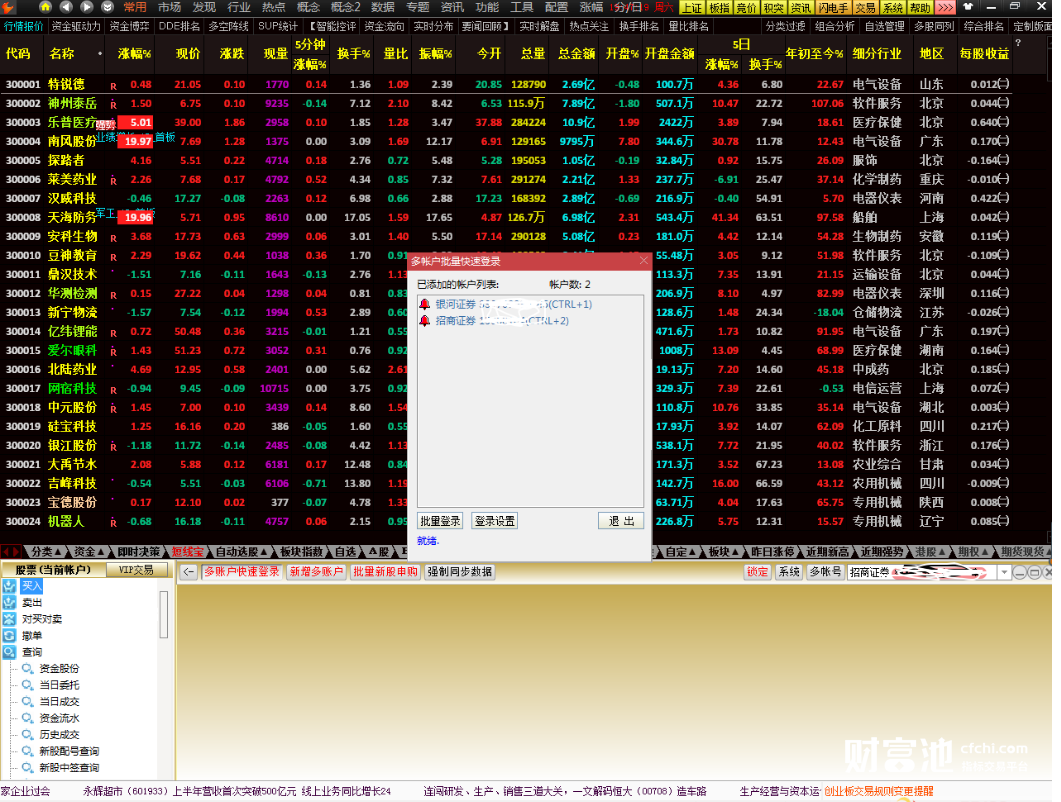
Task: Open the 招商证券 account dropdown
Action: (x=1004, y=573)
